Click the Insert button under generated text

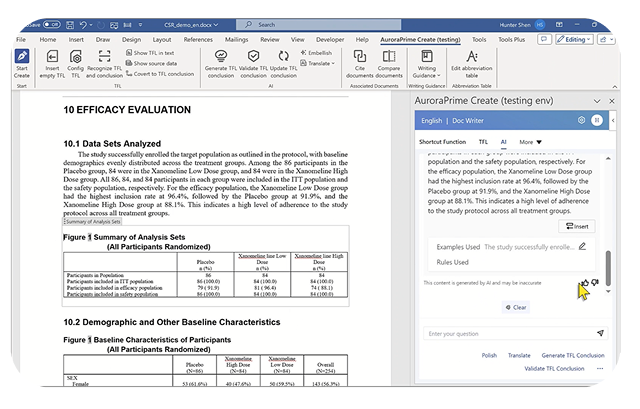pos(577,226)
